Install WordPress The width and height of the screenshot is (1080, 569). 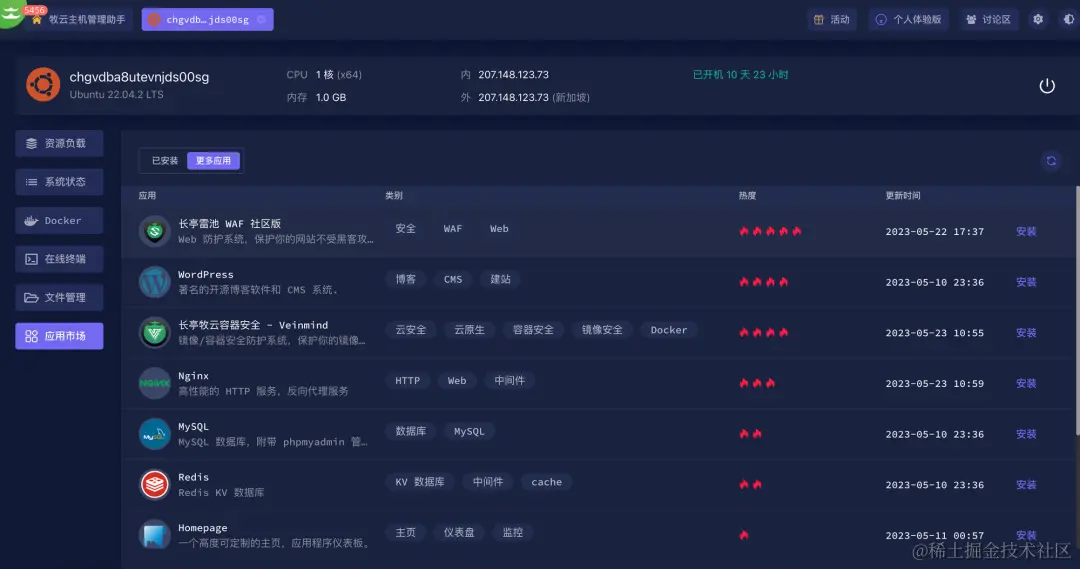click(1026, 282)
